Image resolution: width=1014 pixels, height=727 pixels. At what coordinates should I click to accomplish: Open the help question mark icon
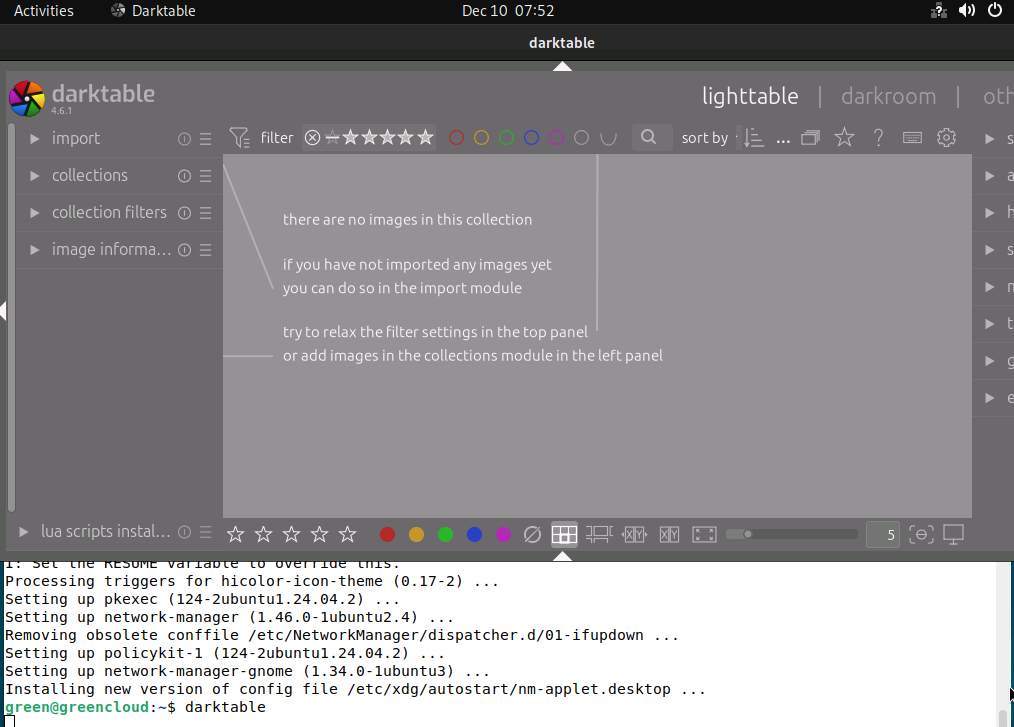(x=878, y=138)
